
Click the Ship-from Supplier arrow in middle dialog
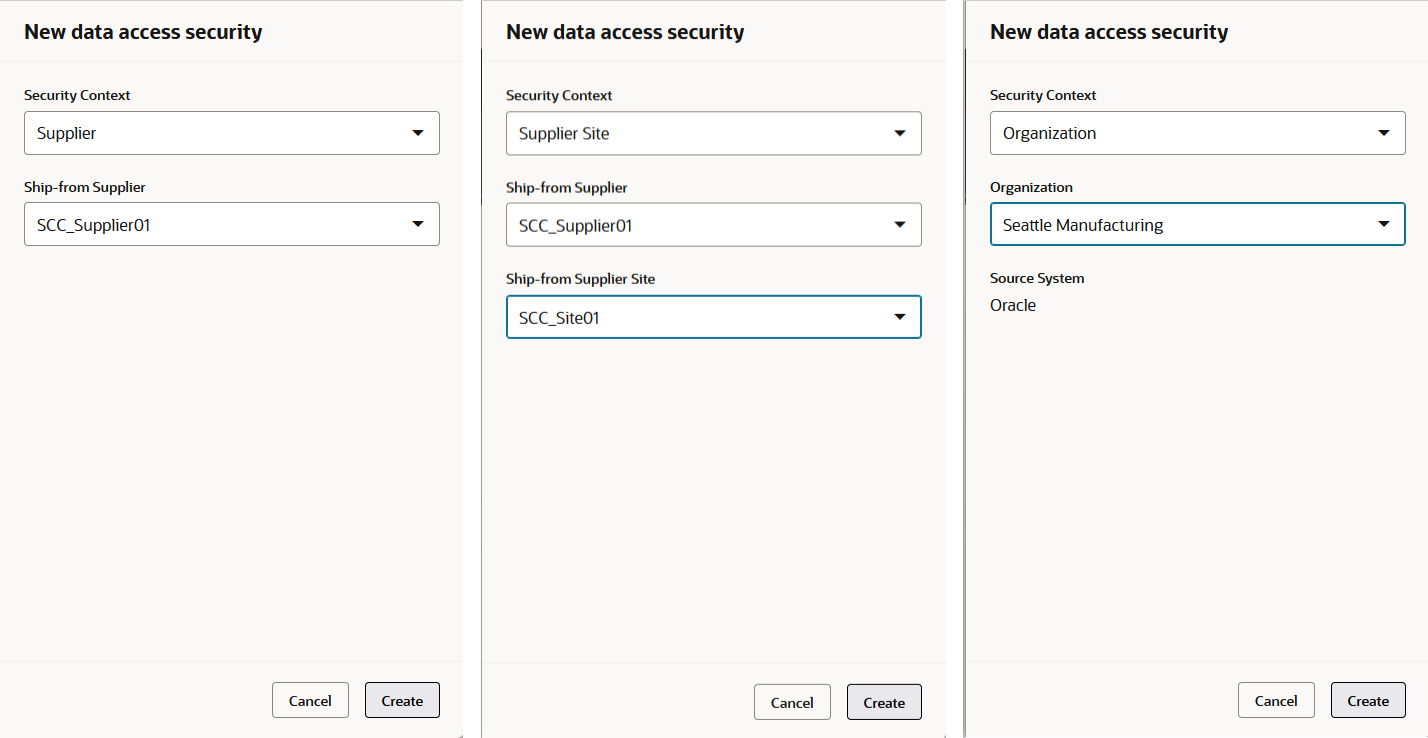pos(900,225)
